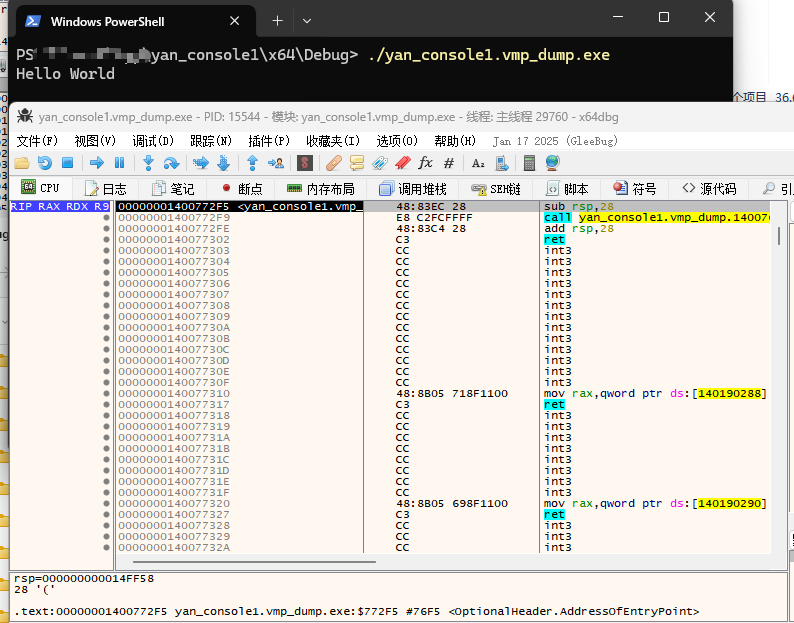The width and height of the screenshot is (794, 623).
Task: Open the 插件(P) plugins menu
Action: click(269, 141)
